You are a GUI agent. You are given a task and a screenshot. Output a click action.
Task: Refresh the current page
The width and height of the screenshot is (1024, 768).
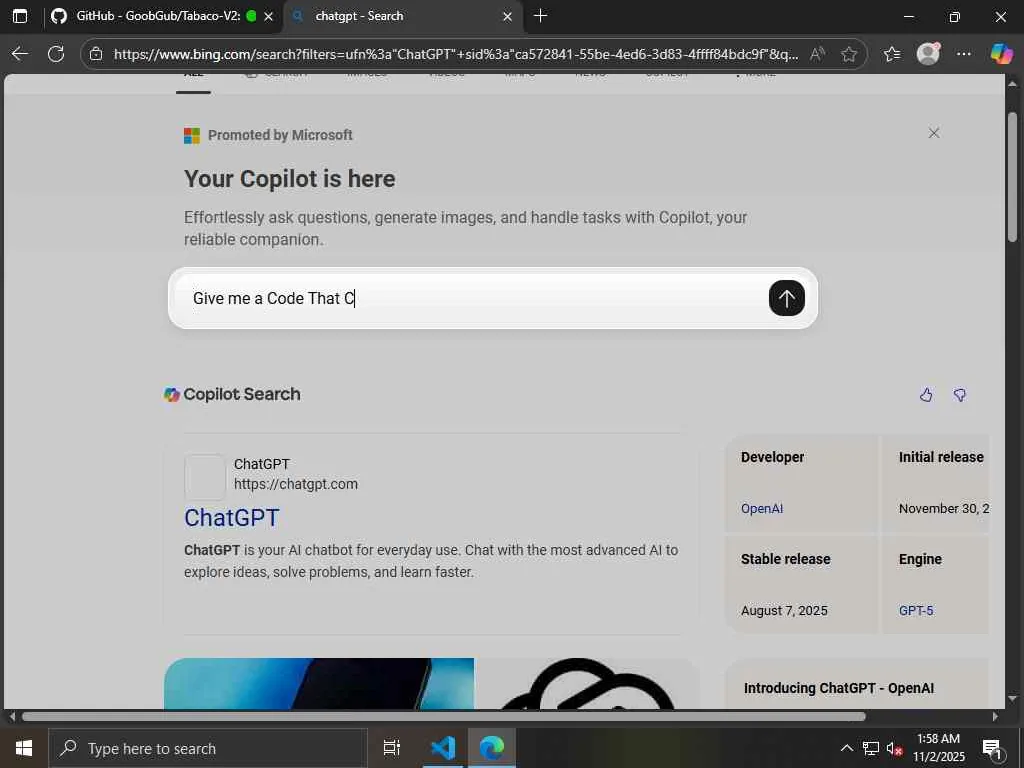point(56,54)
